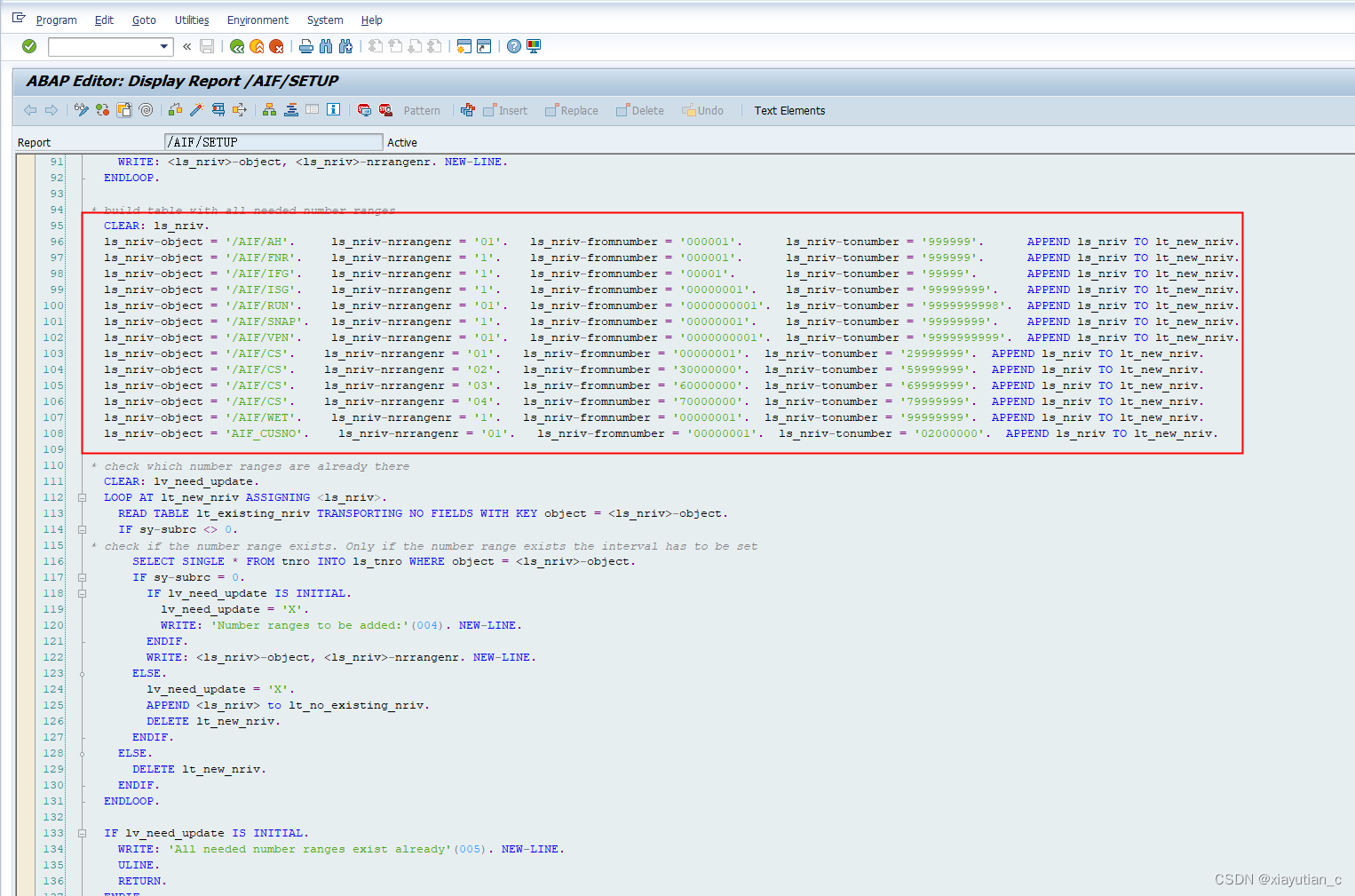1355x896 pixels.
Task: Open SAP Help with question mark icon
Action: coord(513,46)
